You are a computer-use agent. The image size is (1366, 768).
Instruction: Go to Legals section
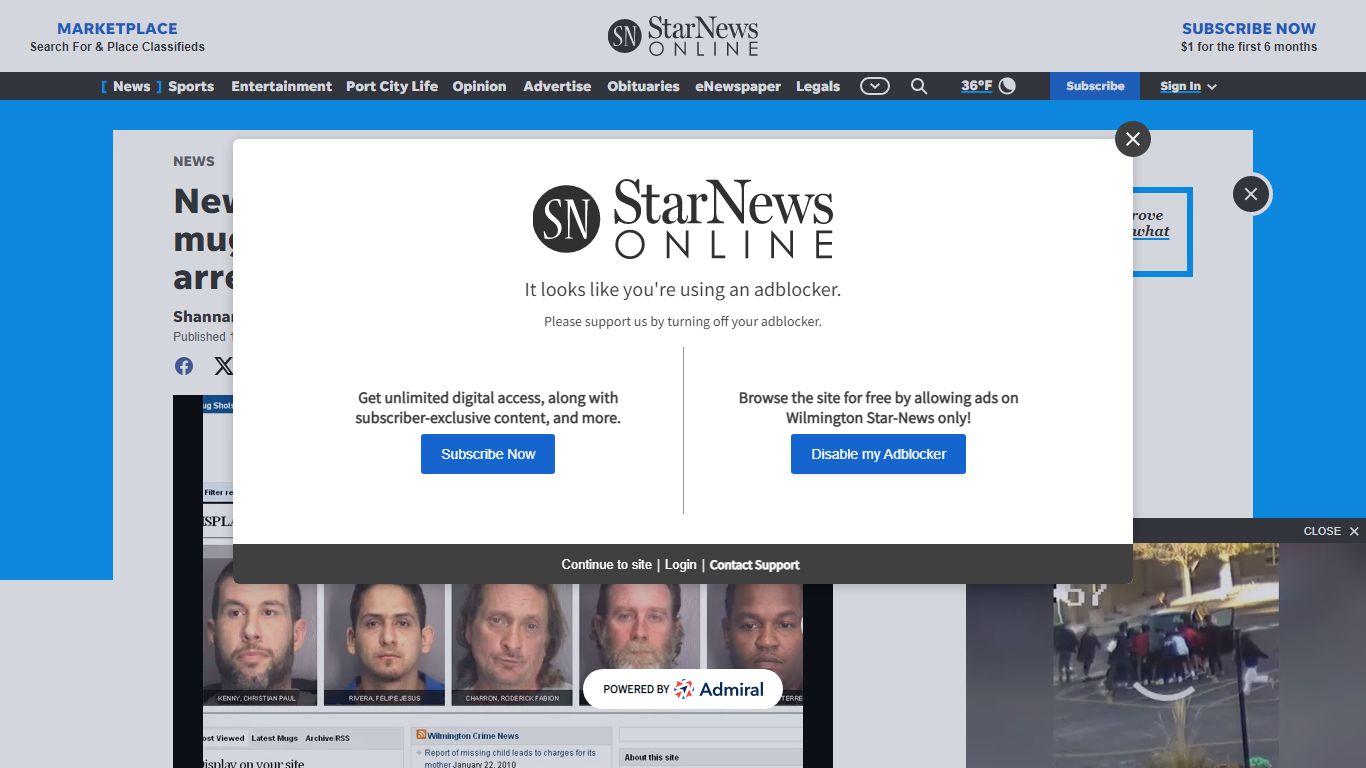point(818,86)
